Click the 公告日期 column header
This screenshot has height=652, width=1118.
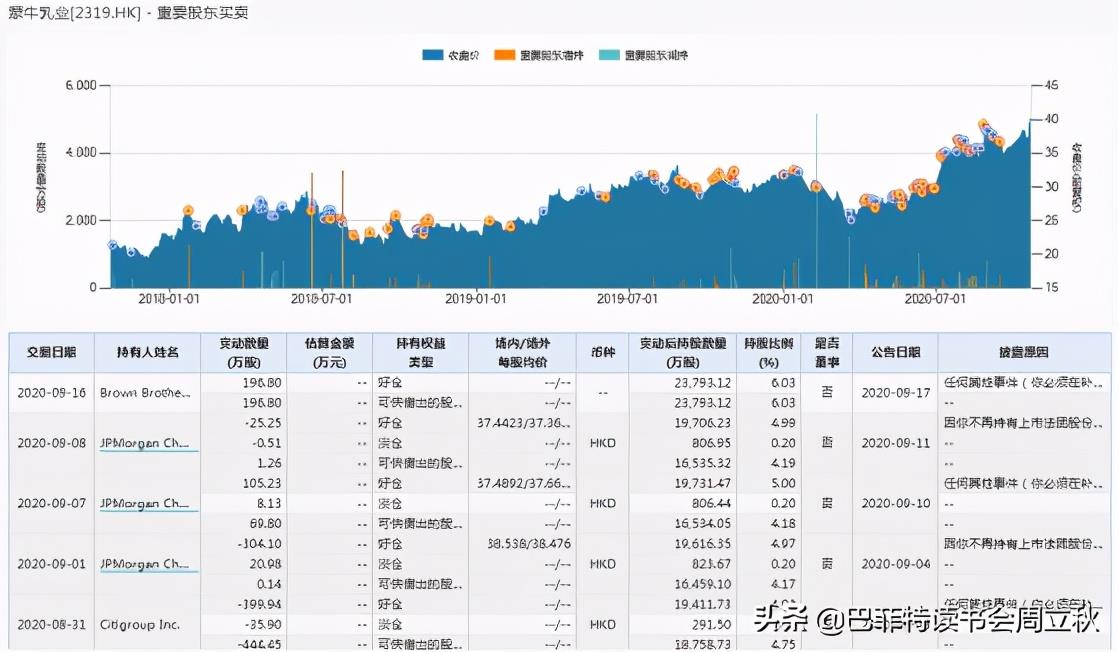coord(895,353)
